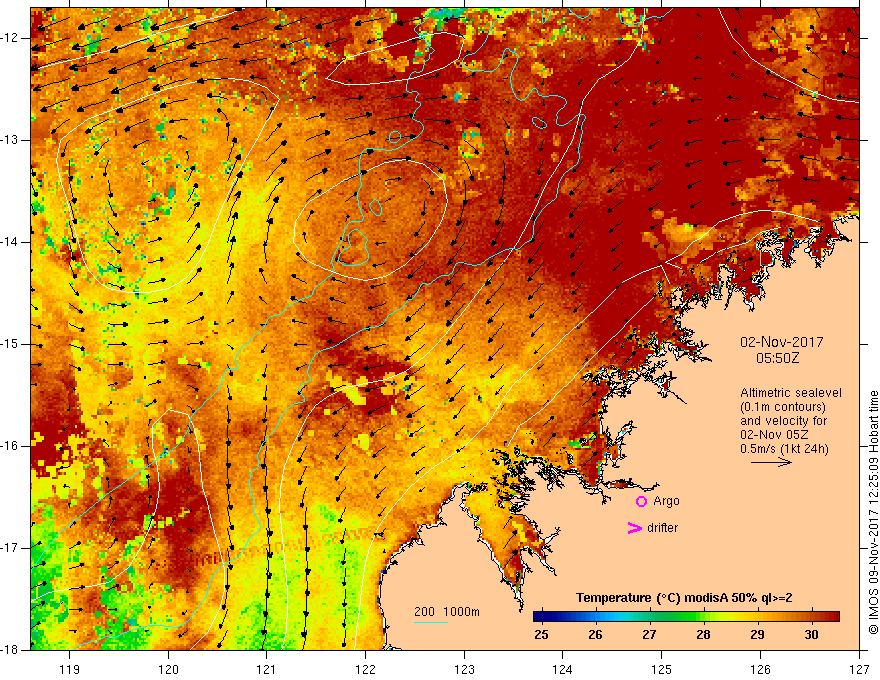Click the latitude axis label -13
Image resolution: width=880 pixels, height=680 pixels.
point(10,140)
